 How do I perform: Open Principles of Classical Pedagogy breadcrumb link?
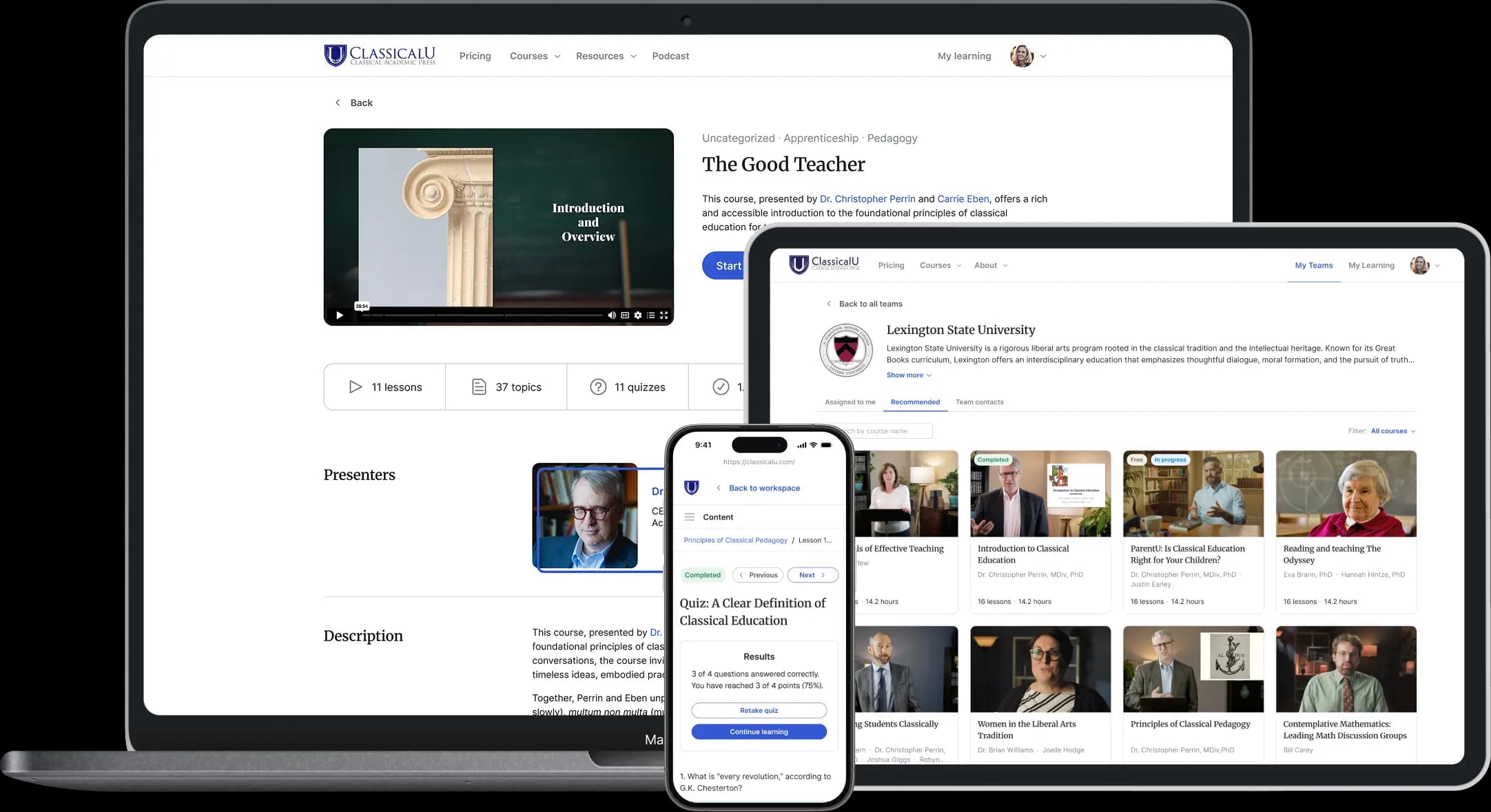(735, 541)
